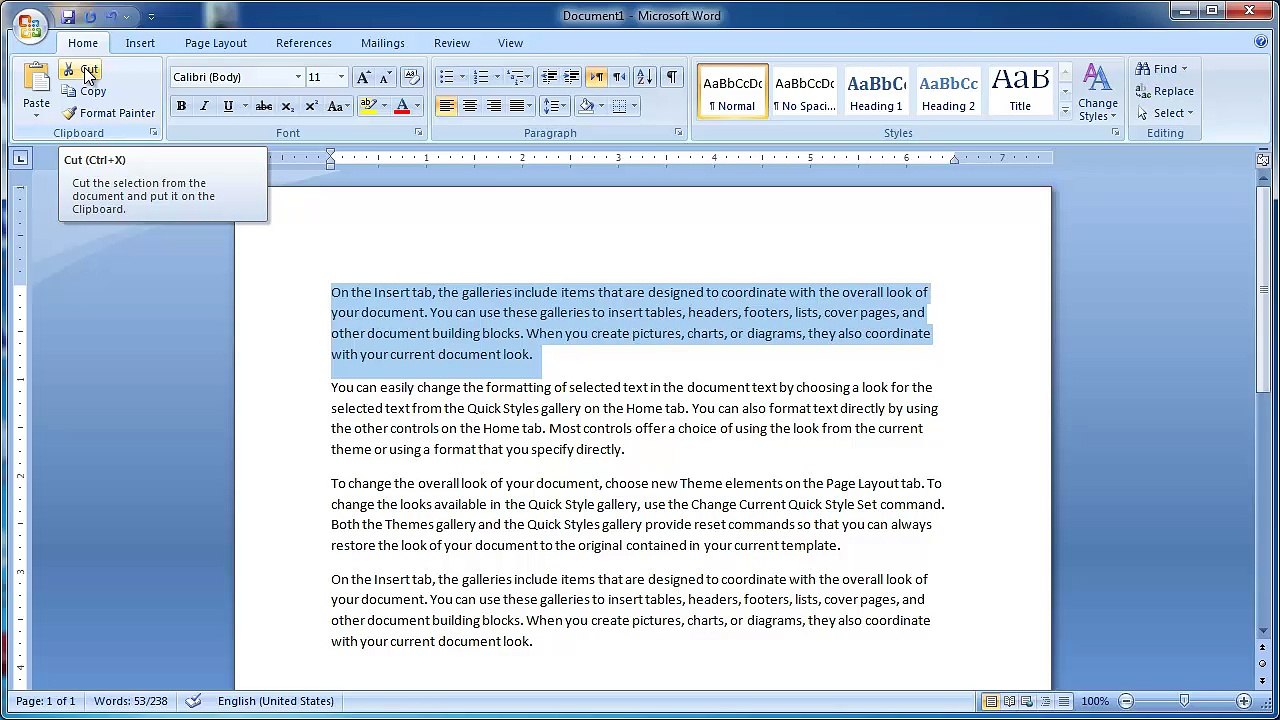Apply the No Spacing style

point(805,92)
